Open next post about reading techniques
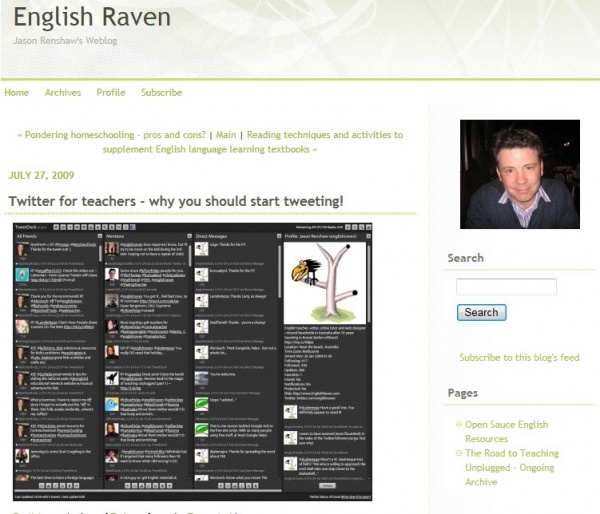The width and height of the screenshot is (600, 514). [x=253, y=142]
